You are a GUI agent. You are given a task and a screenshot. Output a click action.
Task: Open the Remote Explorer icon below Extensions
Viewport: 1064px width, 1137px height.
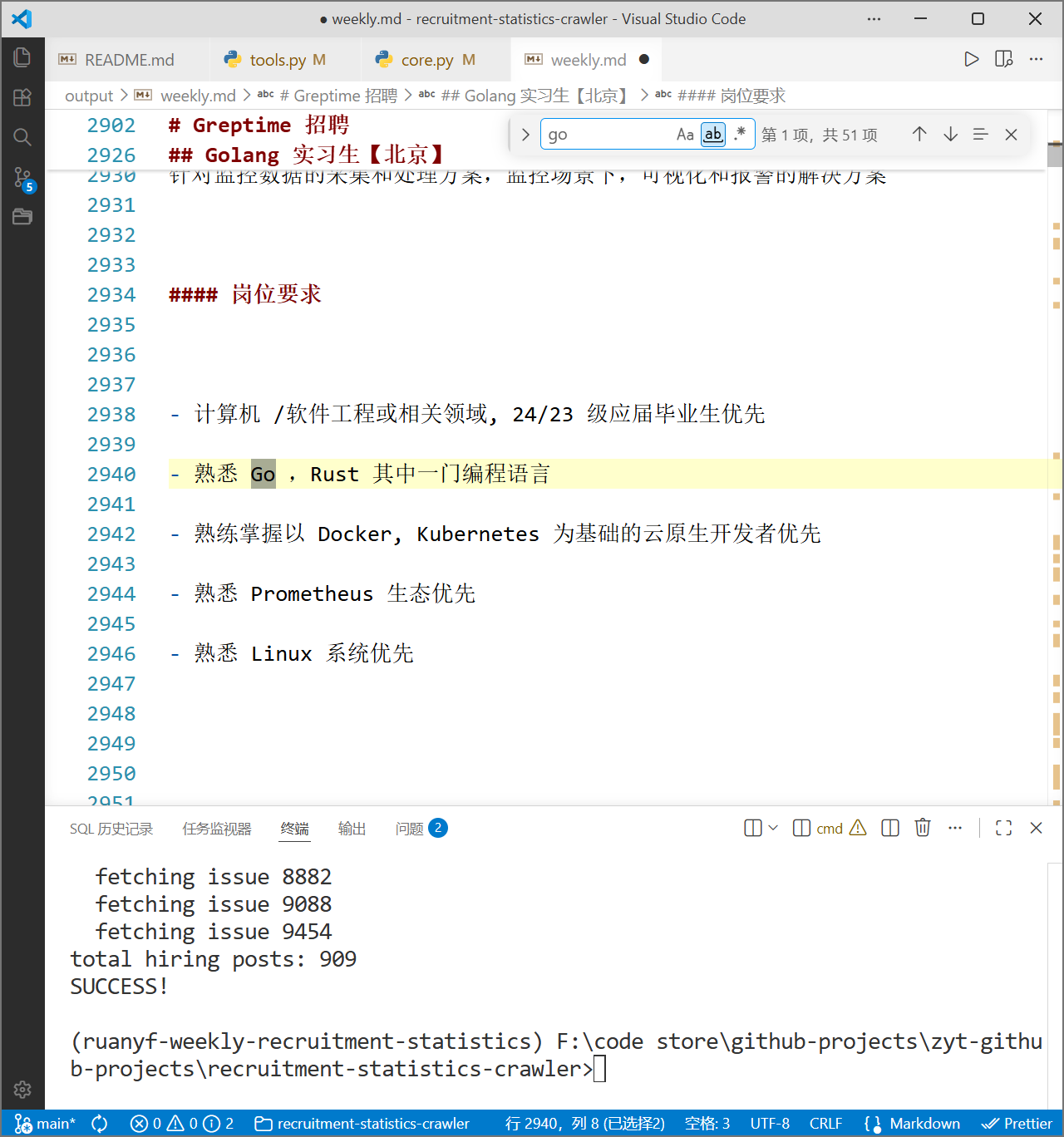click(x=22, y=216)
